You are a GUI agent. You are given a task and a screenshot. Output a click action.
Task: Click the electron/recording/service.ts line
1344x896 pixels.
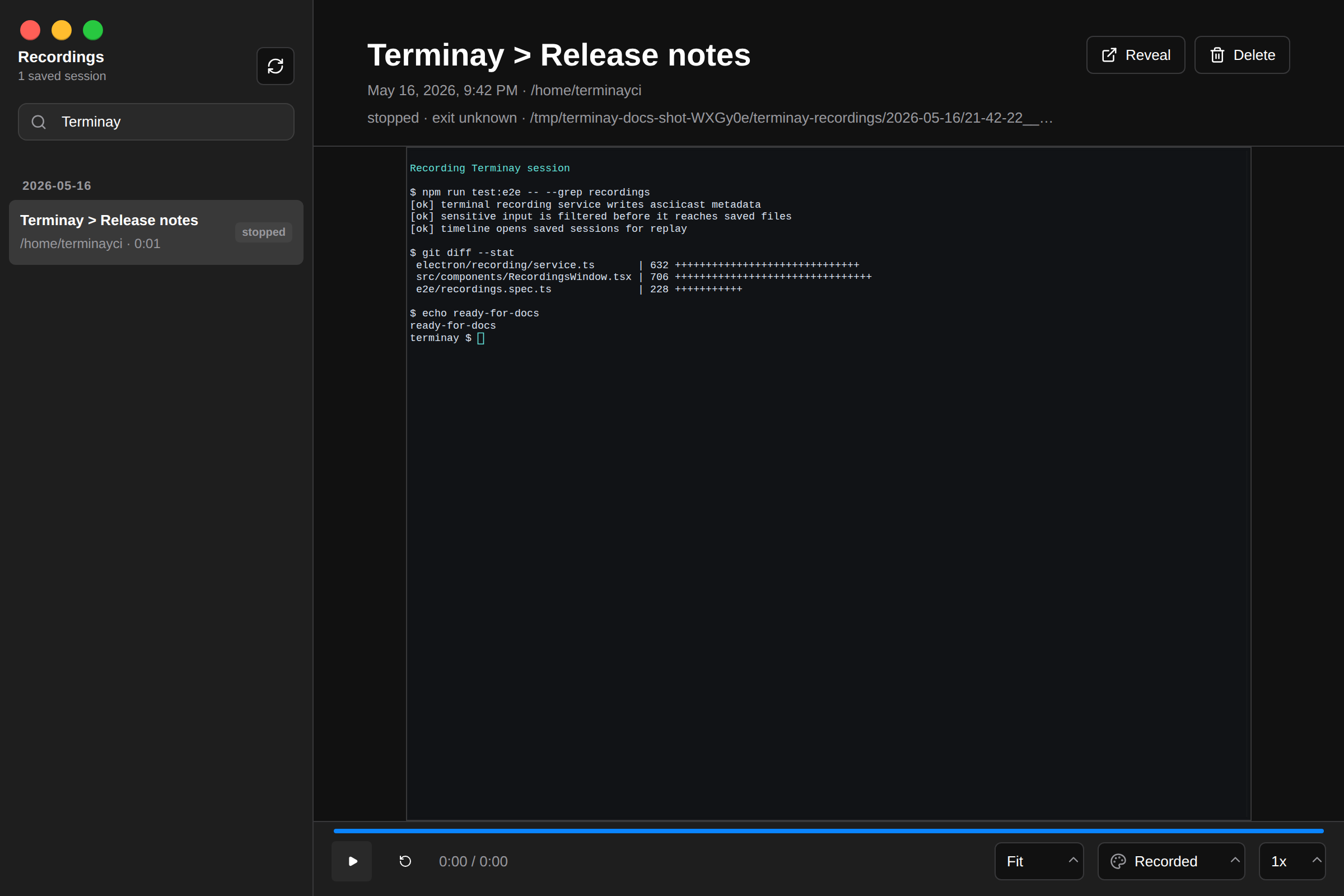(x=634, y=264)
